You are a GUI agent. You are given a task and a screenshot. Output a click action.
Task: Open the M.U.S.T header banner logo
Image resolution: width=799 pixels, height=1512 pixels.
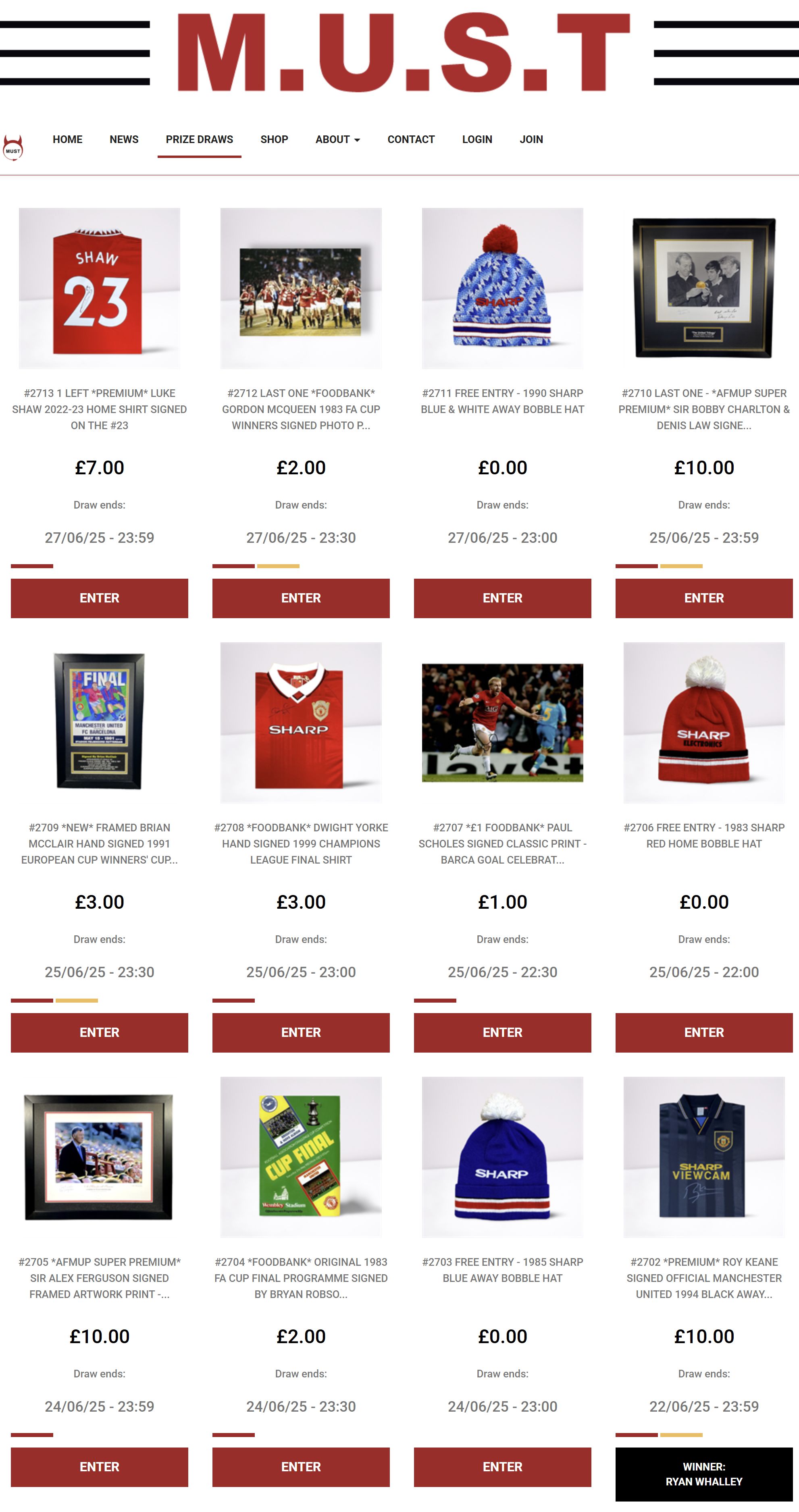[x=403, y=52]
